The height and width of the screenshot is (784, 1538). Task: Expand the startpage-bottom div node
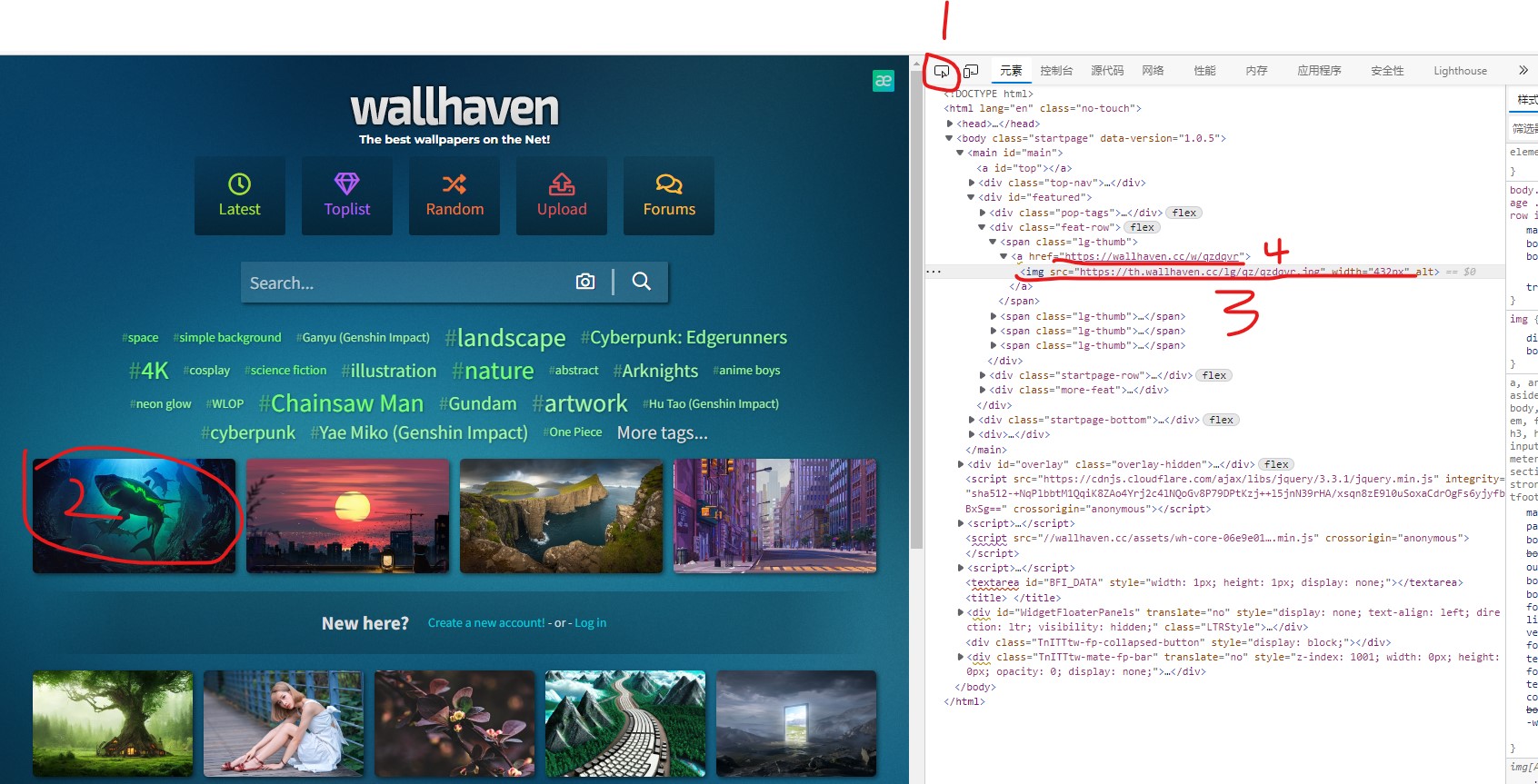[x=972, y=420]
